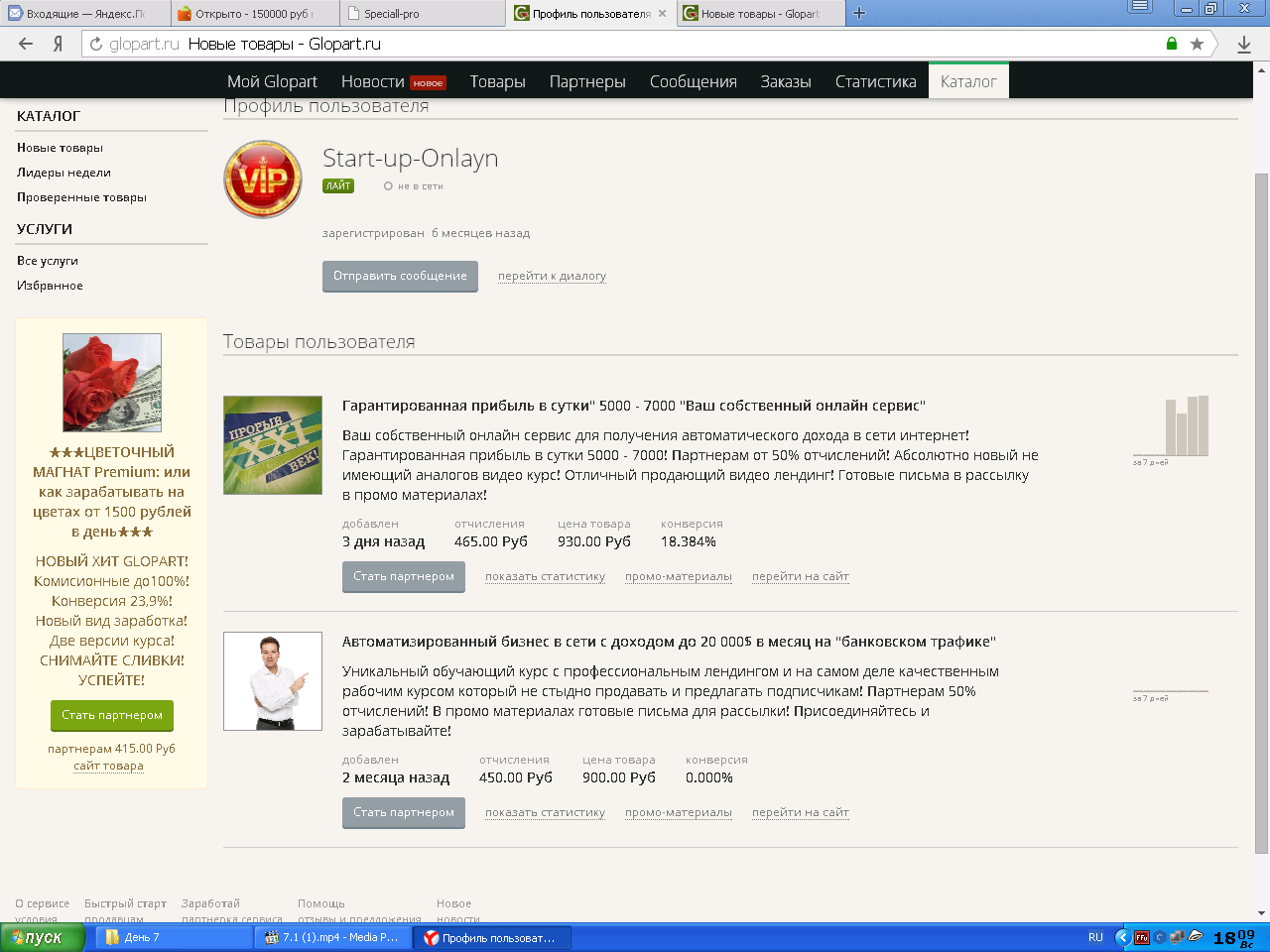This screenshot has height=952, width=1270.
Task: Open the browser downloads arrow icon
Action: [x=1244, y=44]
